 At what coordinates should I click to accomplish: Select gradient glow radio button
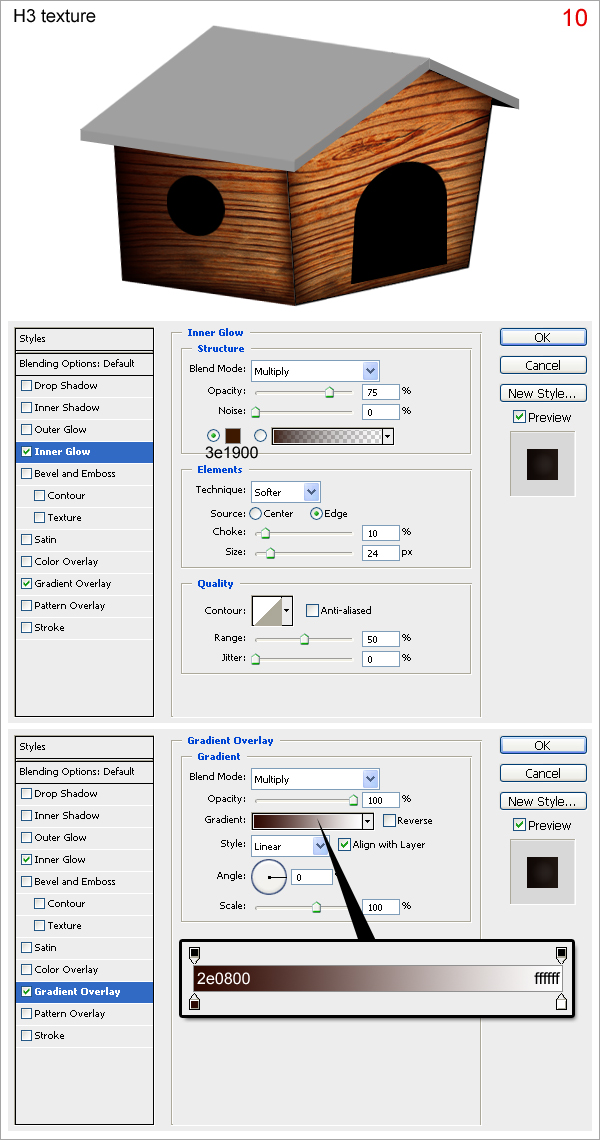[260, 435]
